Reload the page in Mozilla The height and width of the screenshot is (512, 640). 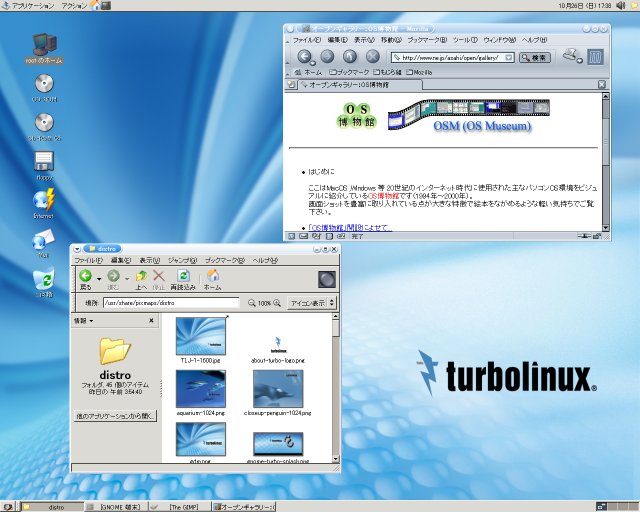click(350, 56)
